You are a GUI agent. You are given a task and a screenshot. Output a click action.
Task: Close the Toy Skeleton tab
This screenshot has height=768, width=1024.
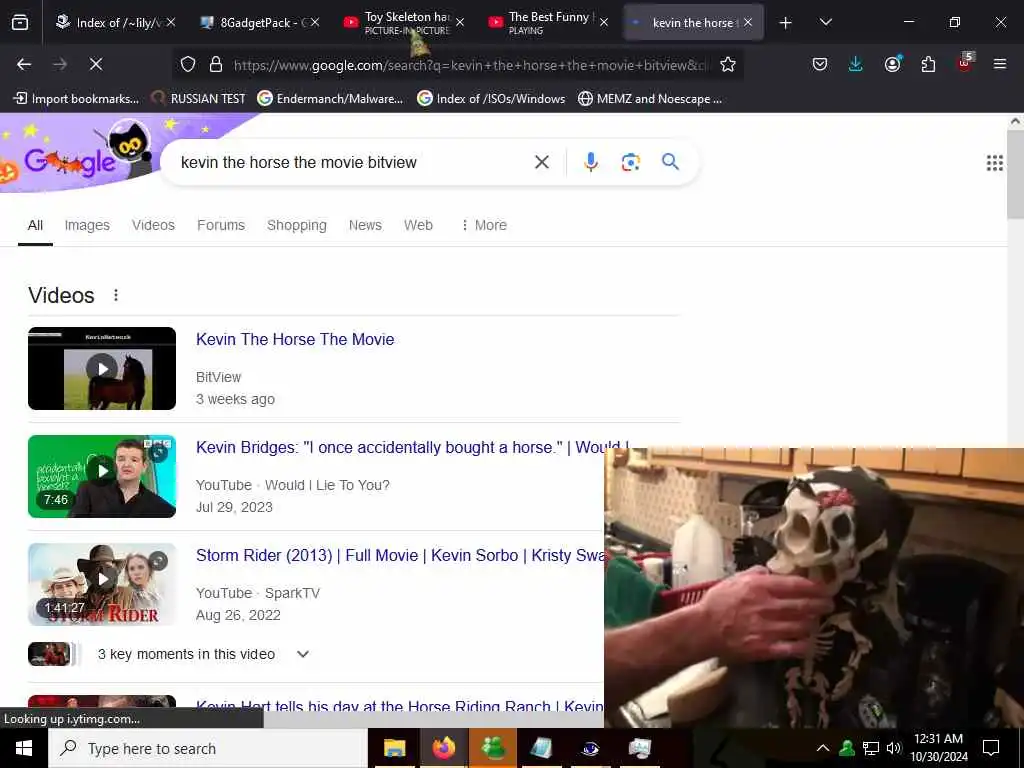click(460, 23)
